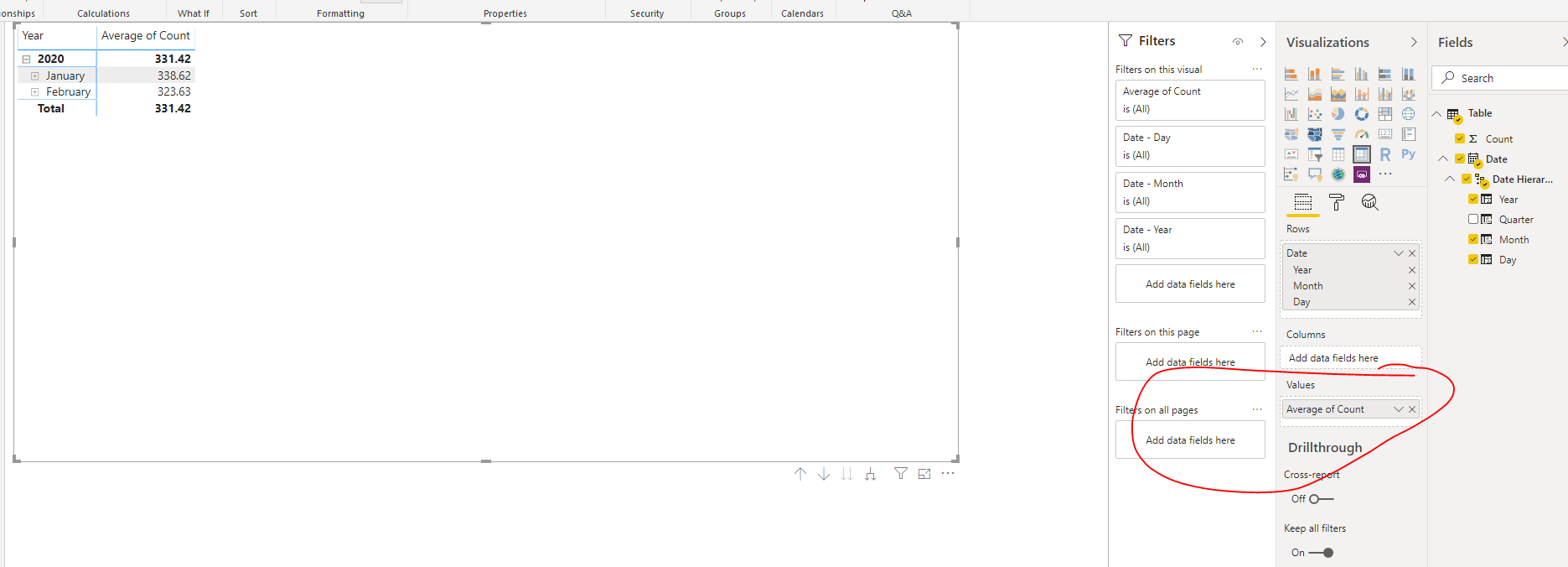The image size is (1568, 567).
Task: Collapse the Visualizations pane
Action: tap(1414, 42)
